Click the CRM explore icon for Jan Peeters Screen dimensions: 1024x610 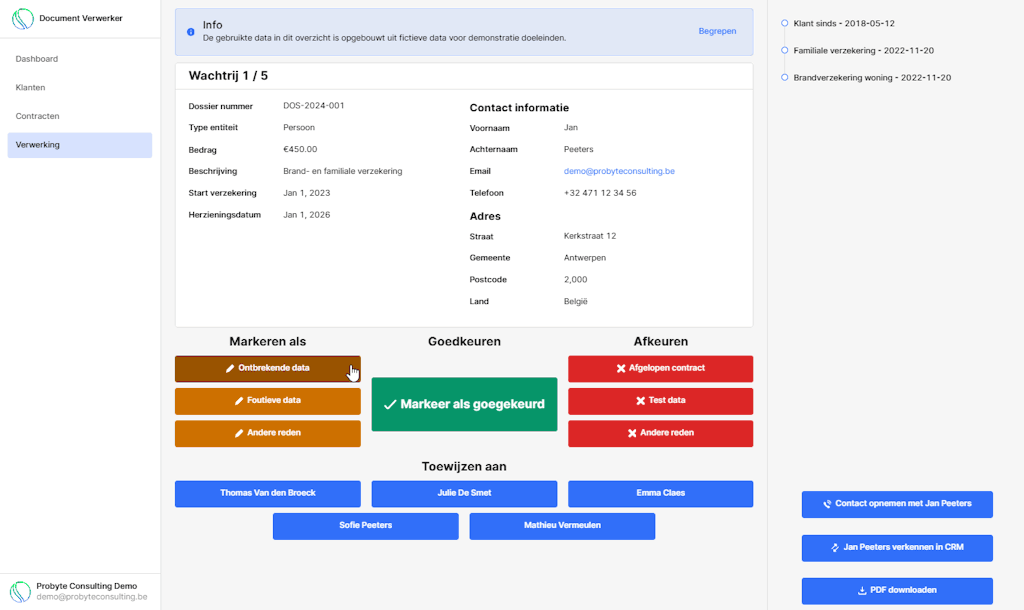tap(835, 548)
